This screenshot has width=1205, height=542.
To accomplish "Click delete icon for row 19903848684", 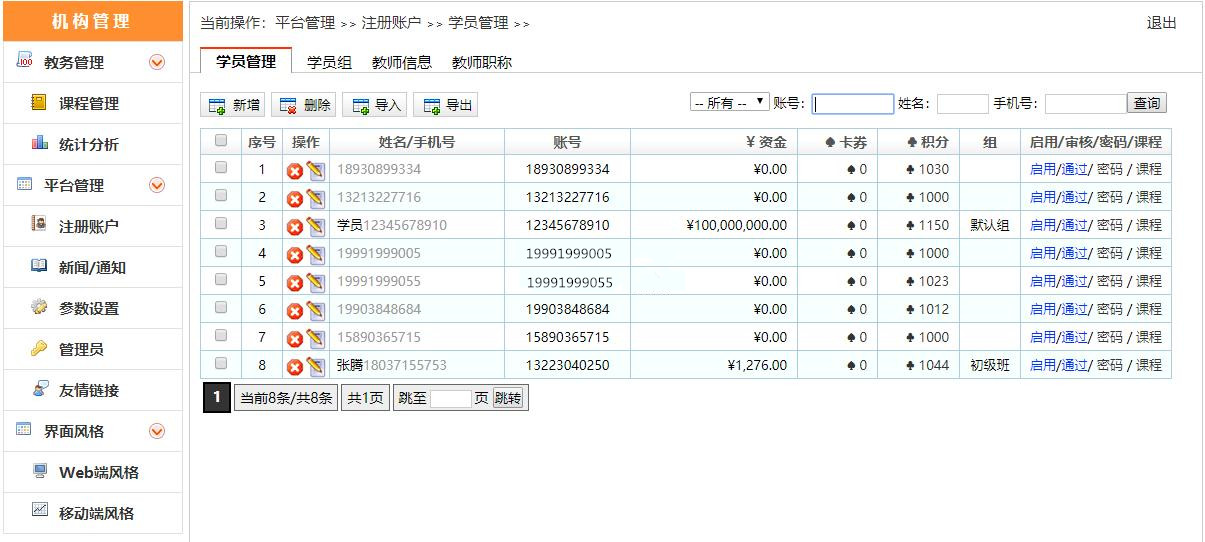I will pos(295,310).
